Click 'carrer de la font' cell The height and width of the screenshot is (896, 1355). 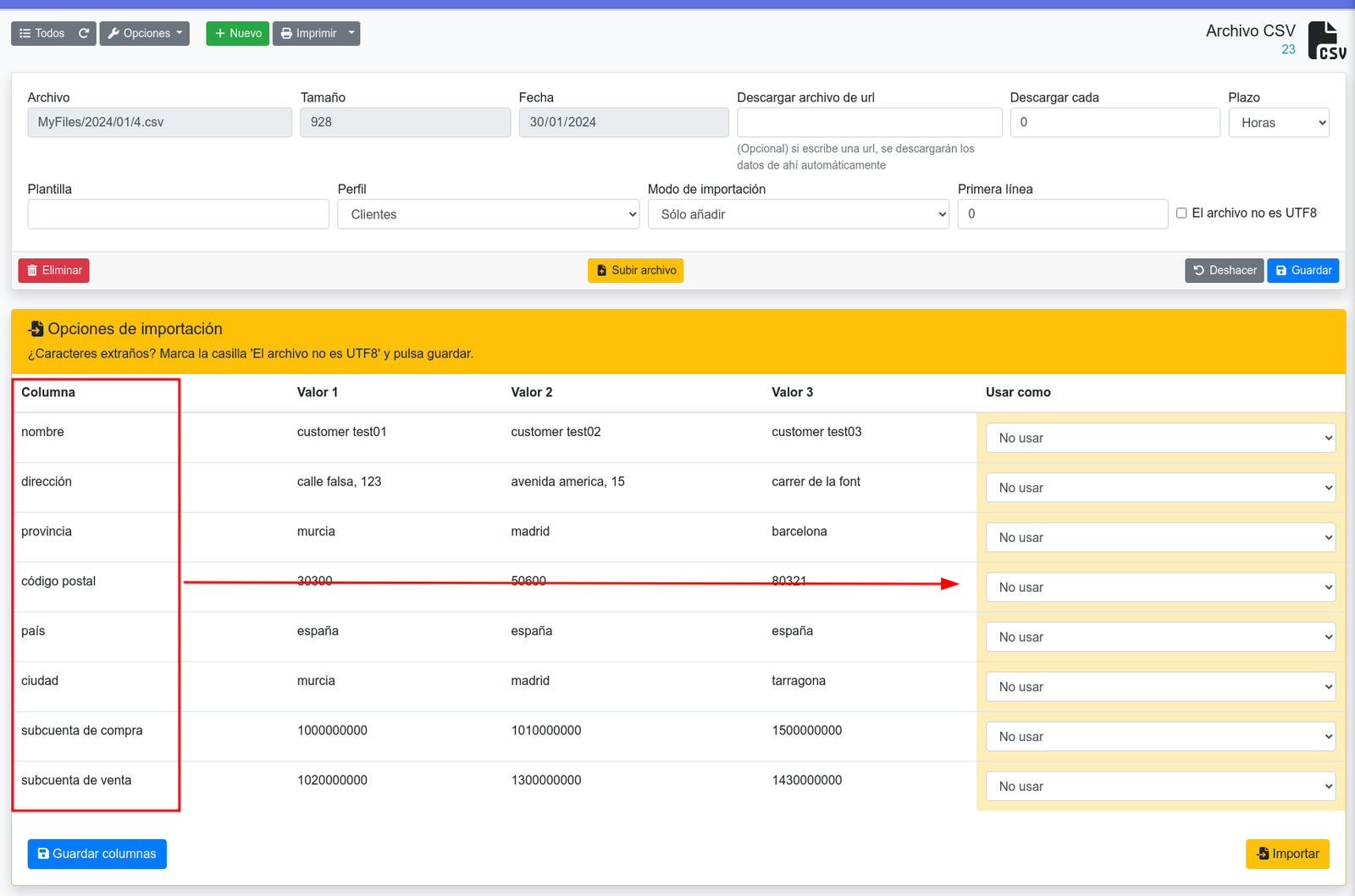(x=816, y=482)
